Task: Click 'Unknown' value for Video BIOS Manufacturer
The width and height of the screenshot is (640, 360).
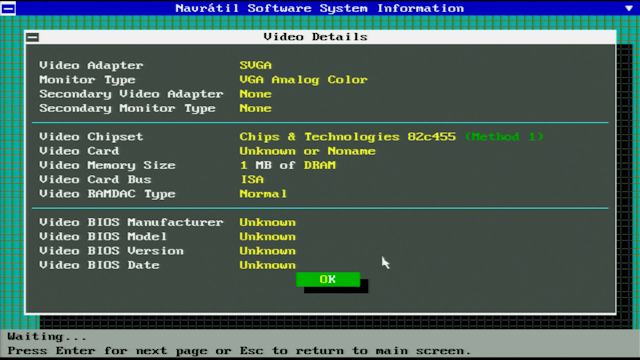Action: (267, 222)
